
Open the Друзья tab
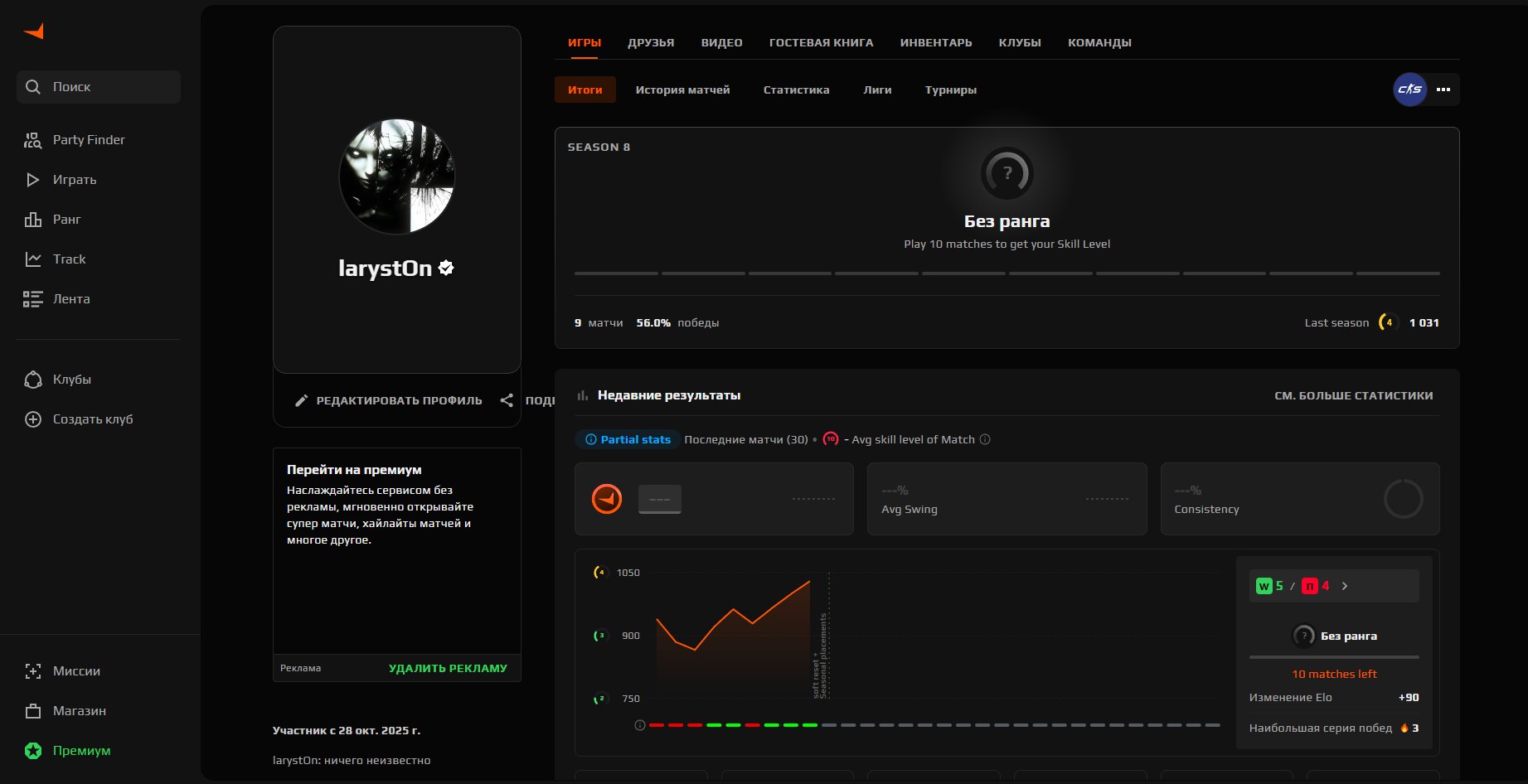651,42
